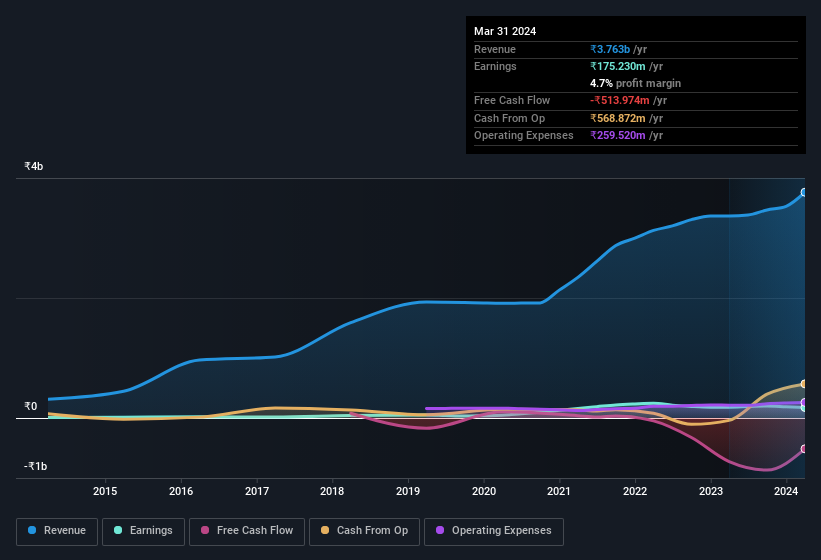Click the 2023 x-axis label
The image size is (821, 560).
(711, 491)
